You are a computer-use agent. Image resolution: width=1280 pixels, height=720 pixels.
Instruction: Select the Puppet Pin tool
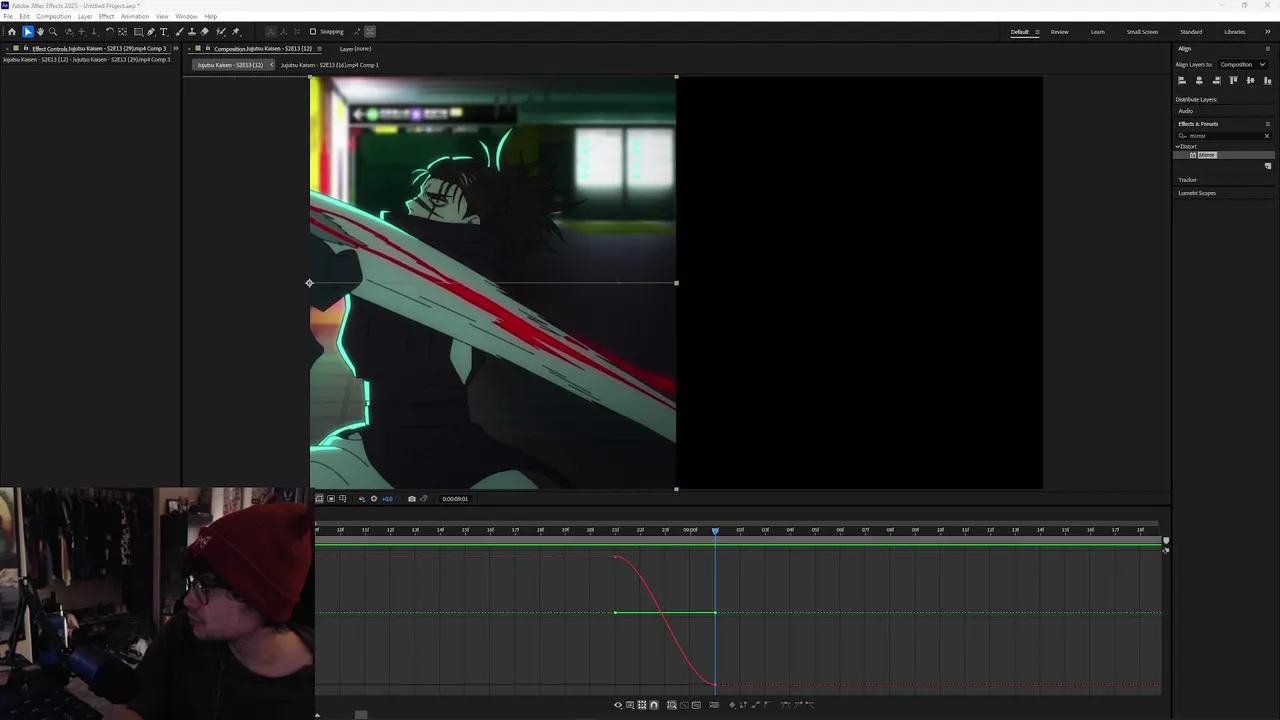click(236, 32)
